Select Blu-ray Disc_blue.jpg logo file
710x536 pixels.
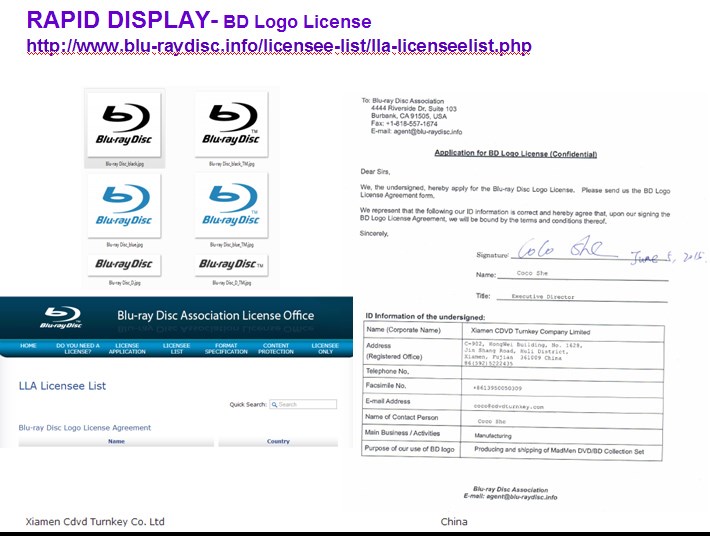[125, 205]
